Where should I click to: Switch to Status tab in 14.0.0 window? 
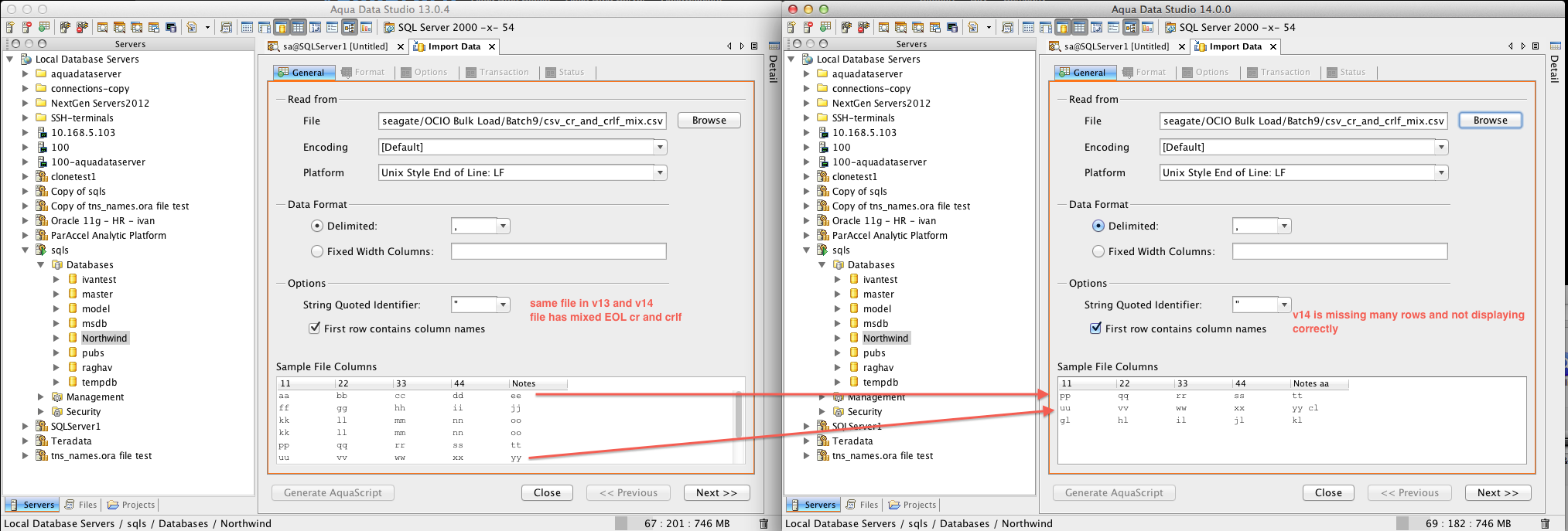[1346, 72]
